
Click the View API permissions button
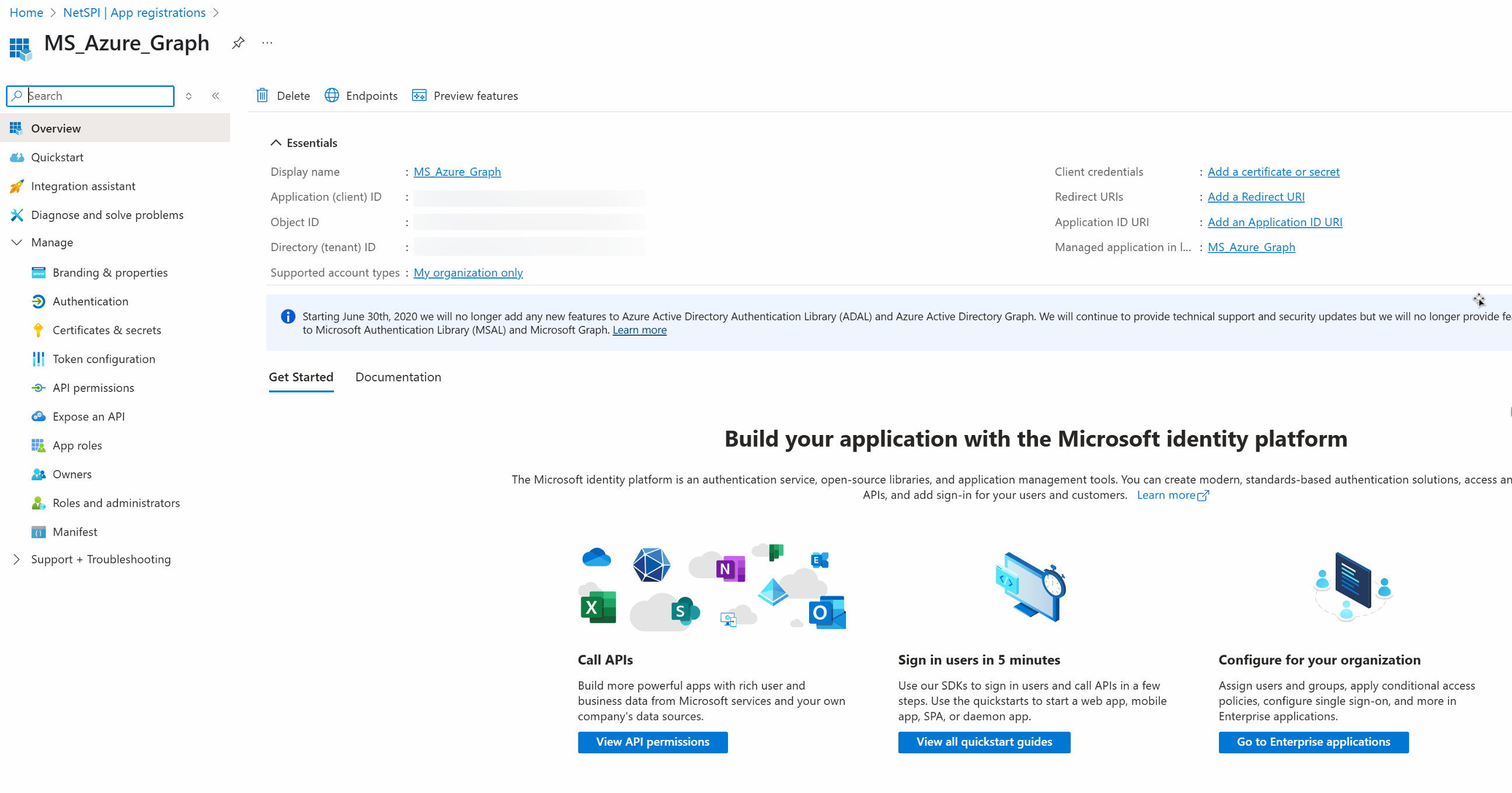[x=652, y=742]
